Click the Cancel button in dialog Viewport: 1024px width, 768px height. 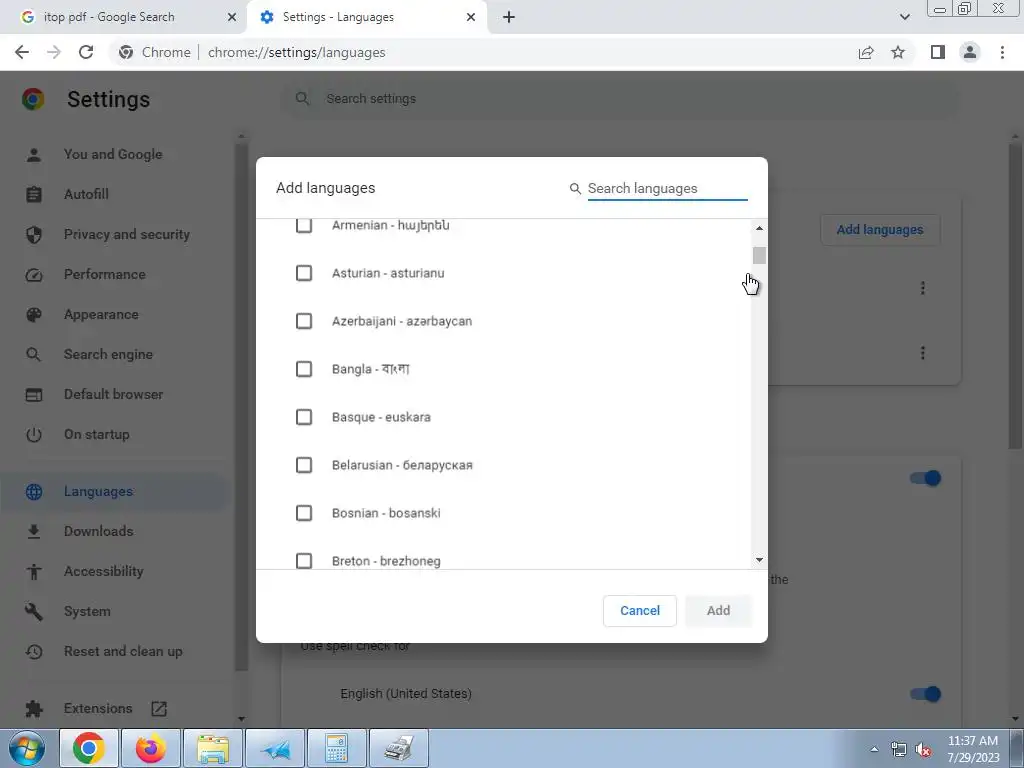point(639,611)
